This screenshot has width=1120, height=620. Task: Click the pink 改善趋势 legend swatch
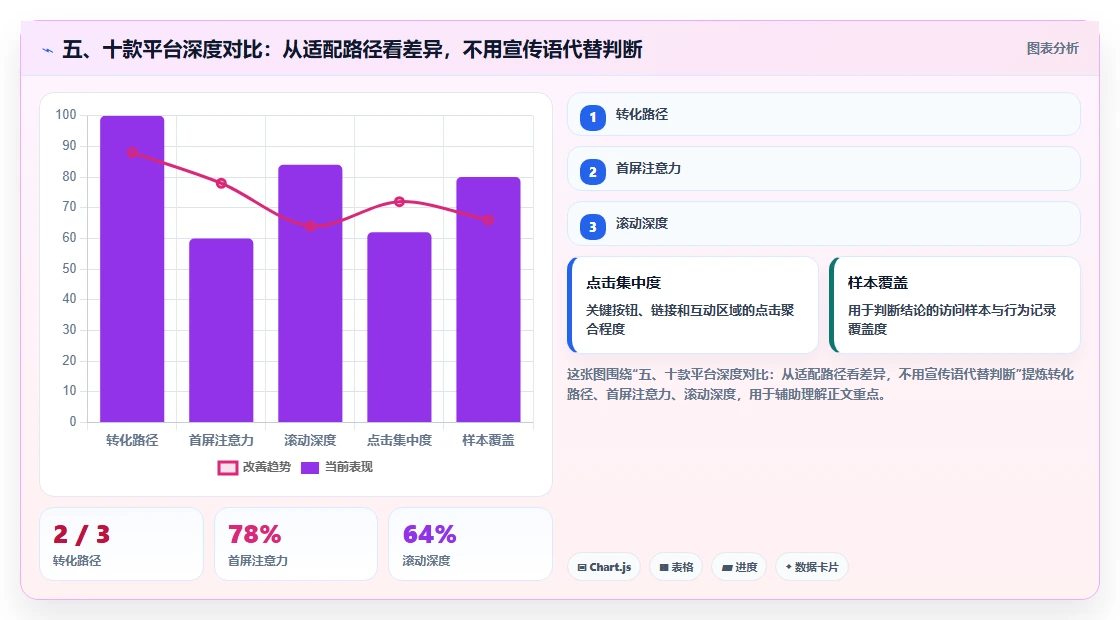tap(227, 468)
